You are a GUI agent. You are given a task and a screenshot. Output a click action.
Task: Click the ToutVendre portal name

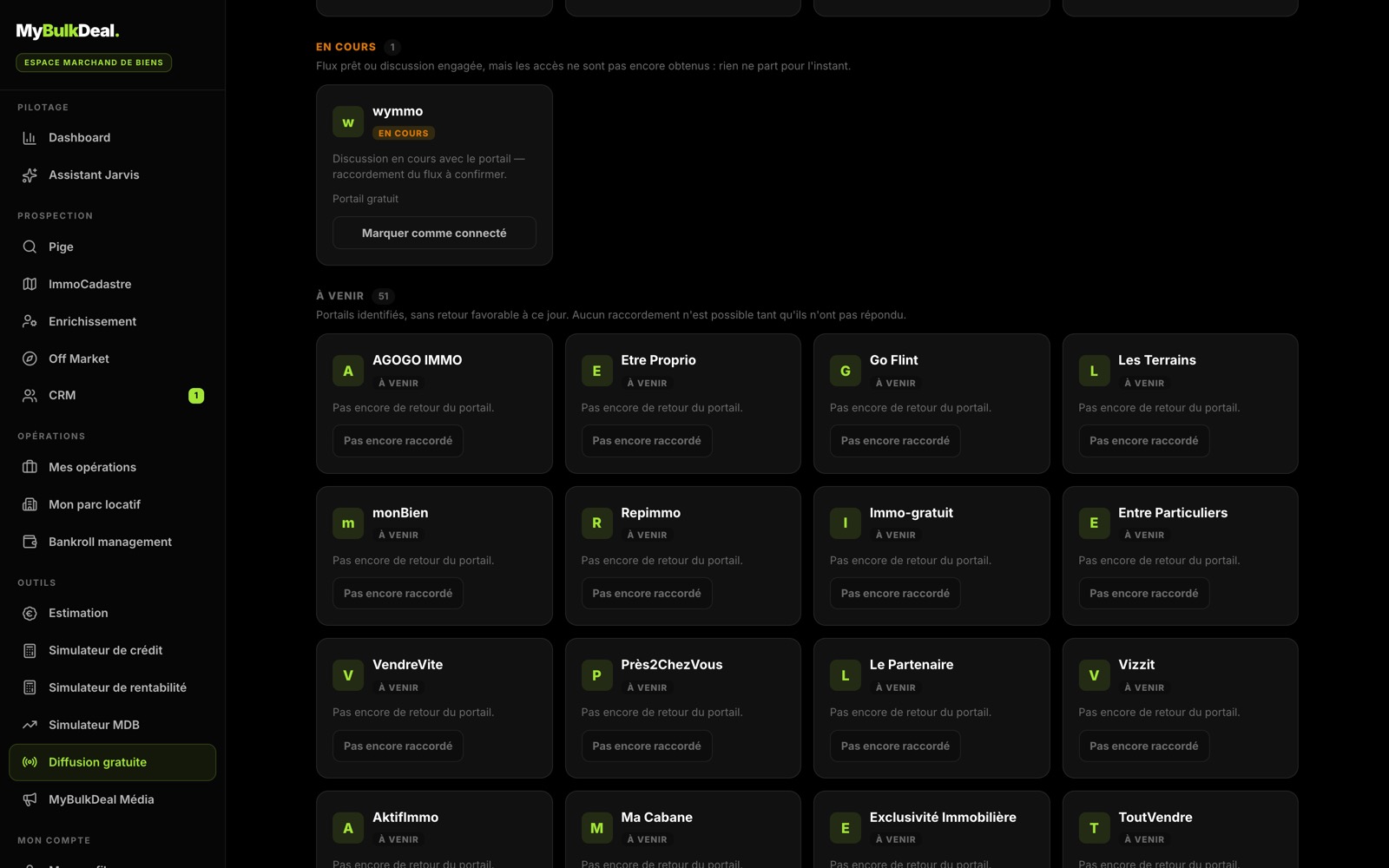[x=1155, y=818]
